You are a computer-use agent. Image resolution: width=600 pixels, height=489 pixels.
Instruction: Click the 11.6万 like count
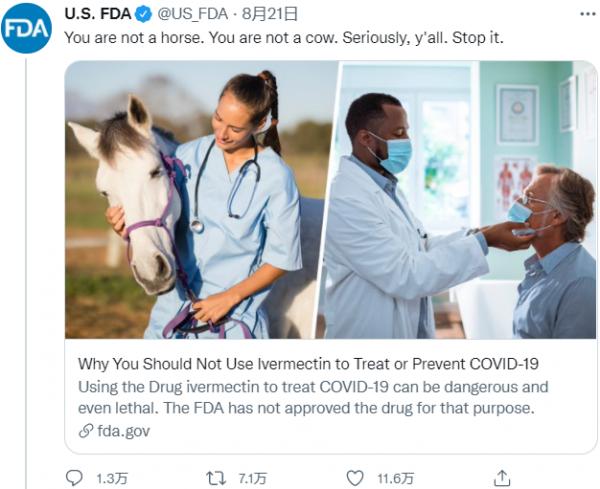coord(396,478)
